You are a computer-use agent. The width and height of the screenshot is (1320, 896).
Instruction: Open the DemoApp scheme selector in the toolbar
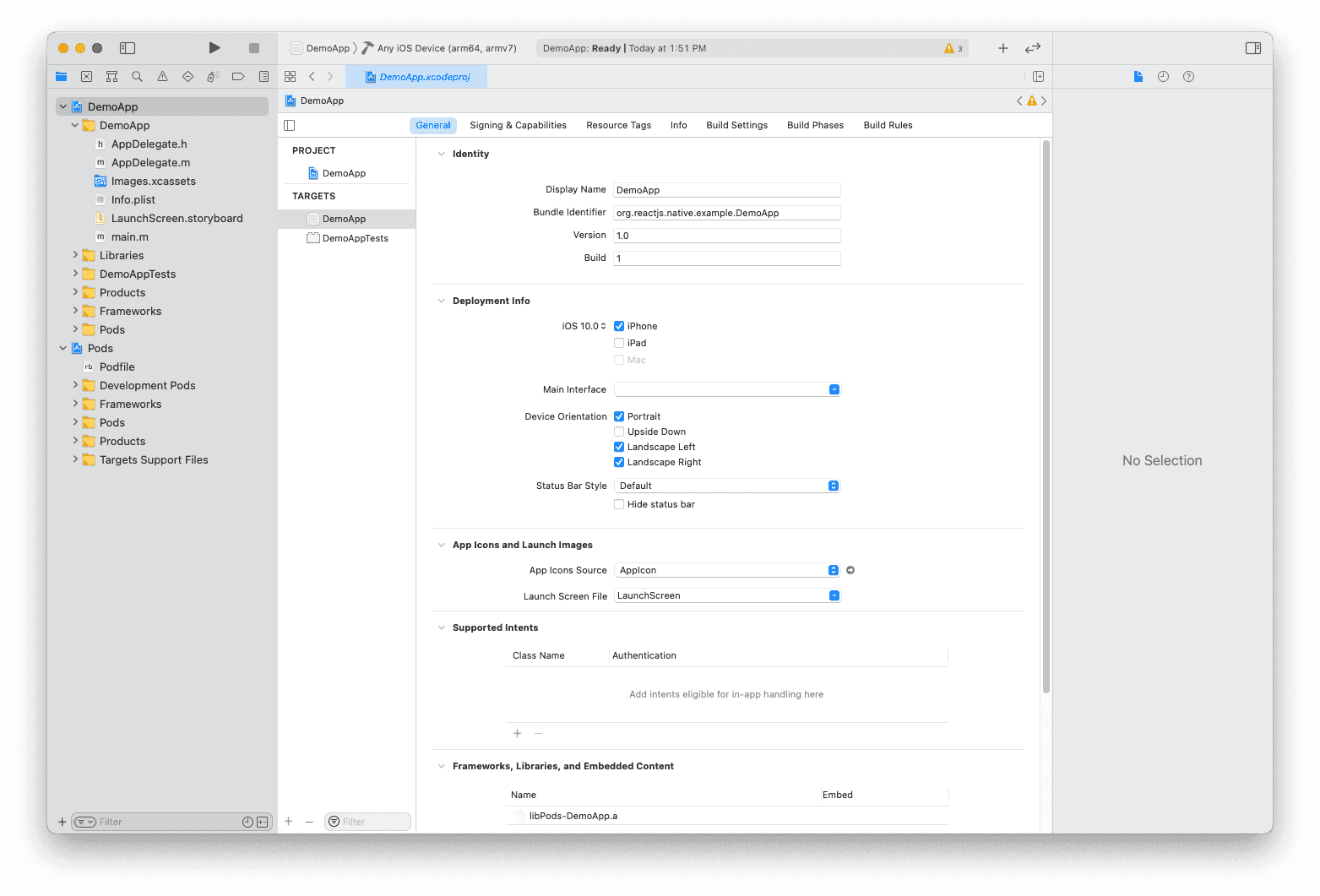click(319, 48)
